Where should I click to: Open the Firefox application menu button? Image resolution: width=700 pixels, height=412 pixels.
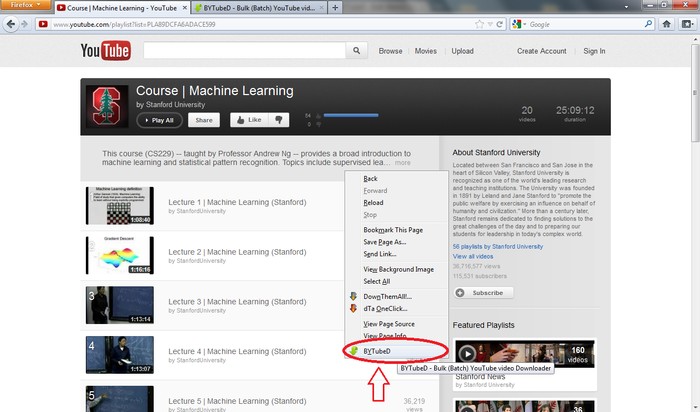tap(25, 4)
